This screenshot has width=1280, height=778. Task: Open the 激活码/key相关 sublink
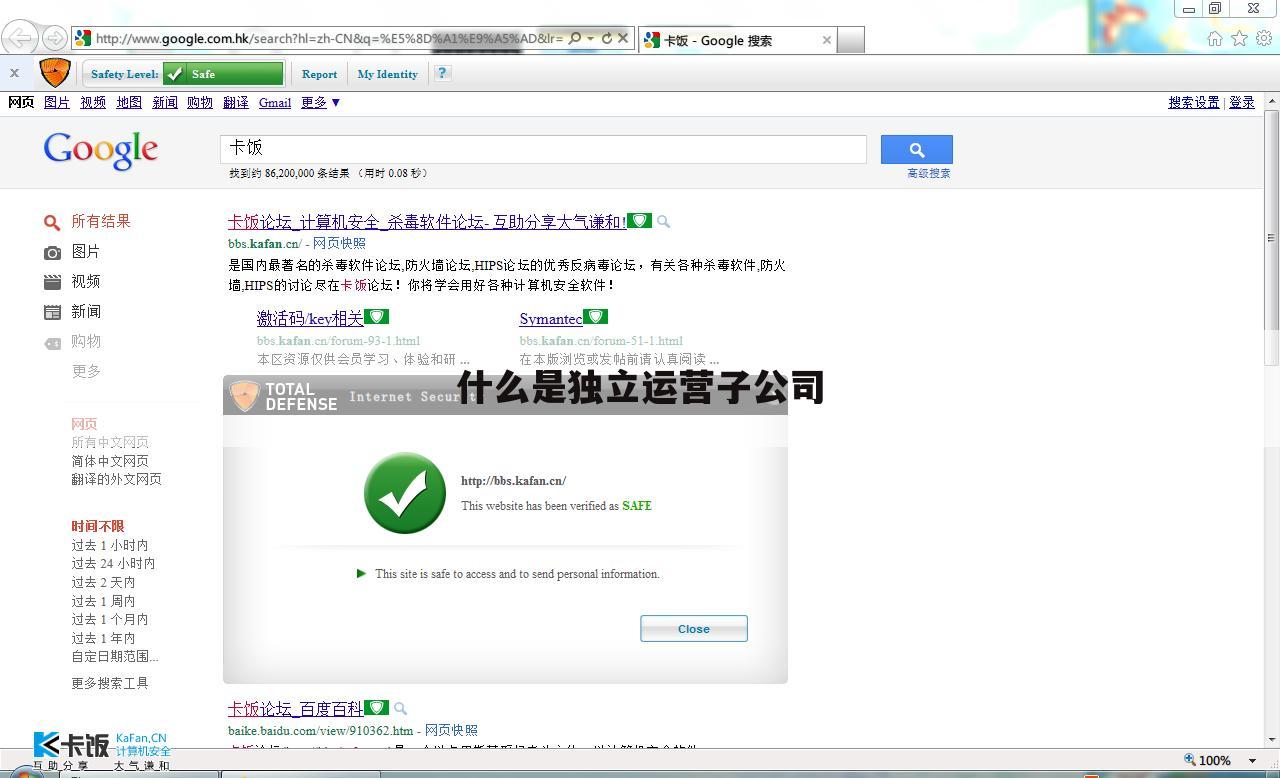(310, 319)
